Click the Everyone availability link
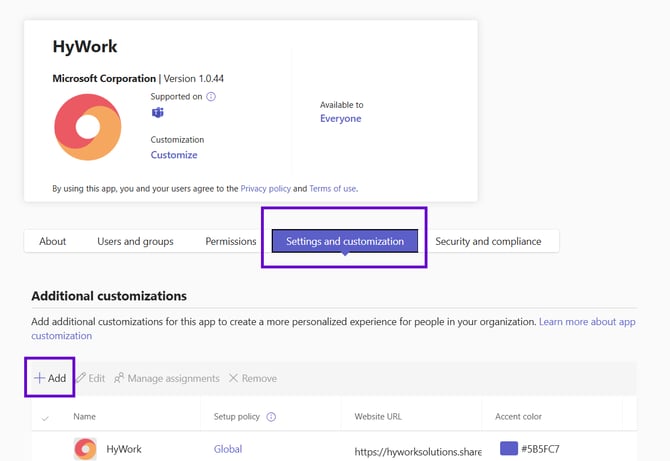Image resolution: width=670 pixels, height=461 pixels. tap(340, 119)
